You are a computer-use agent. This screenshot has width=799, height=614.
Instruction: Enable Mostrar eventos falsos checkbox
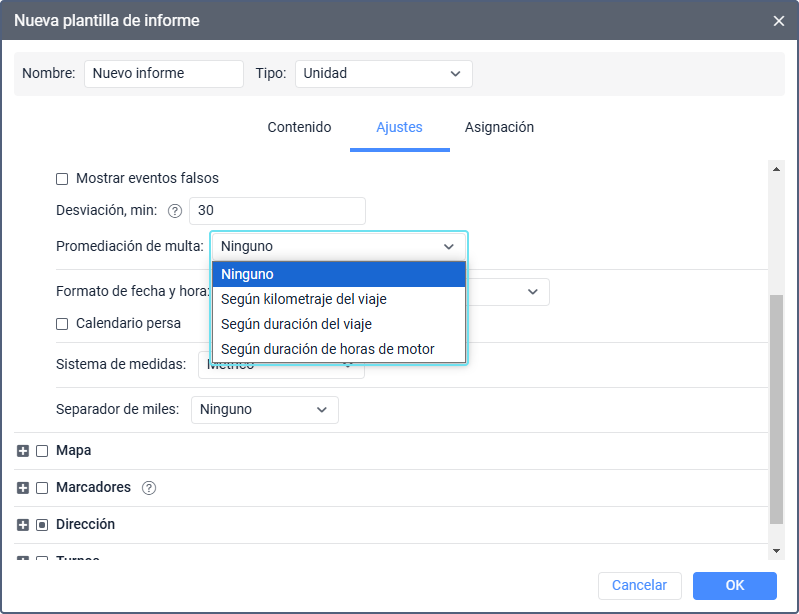click(62, 179)
